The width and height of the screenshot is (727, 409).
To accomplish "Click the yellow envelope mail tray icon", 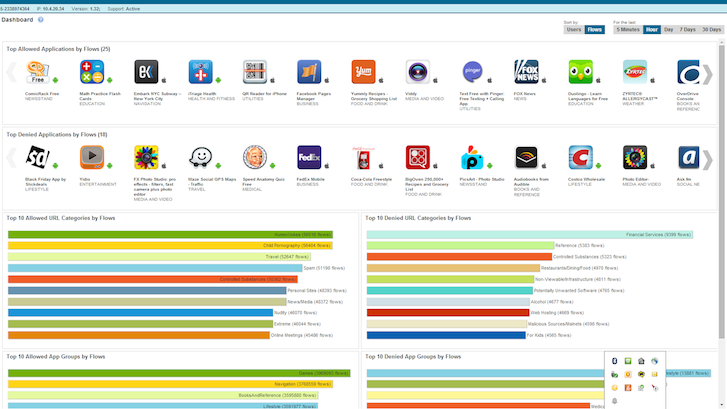I will click(654, 374).
